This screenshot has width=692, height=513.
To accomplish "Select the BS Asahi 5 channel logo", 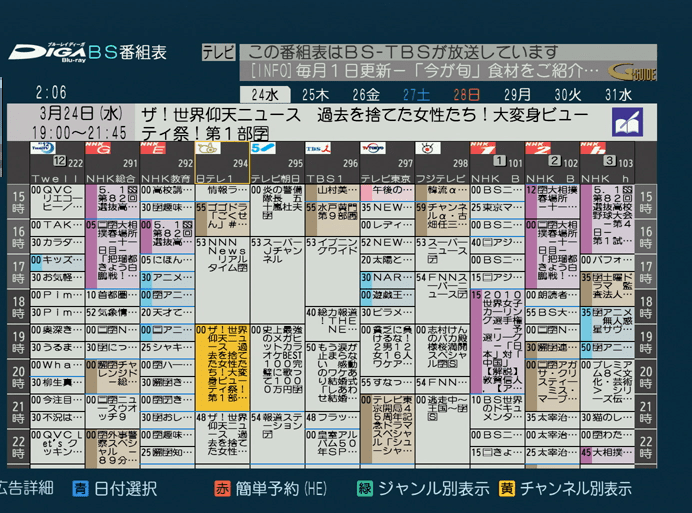I will pyautogui.click(x=263, y=148).
